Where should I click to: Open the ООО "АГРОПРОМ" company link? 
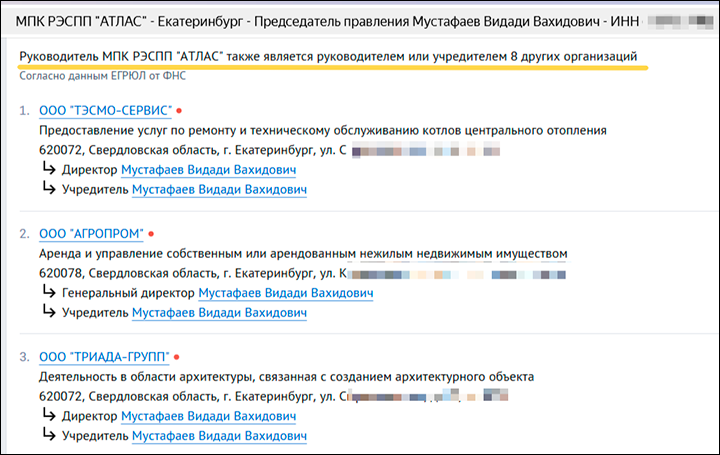pos(91,234)
